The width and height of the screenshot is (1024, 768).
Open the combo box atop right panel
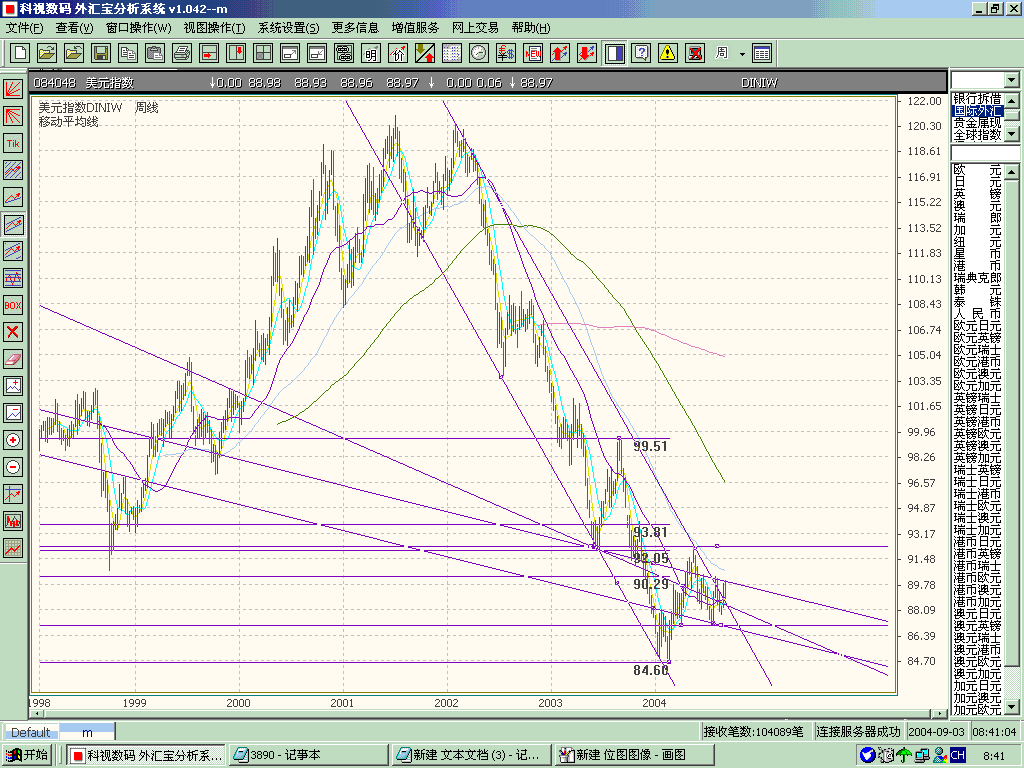tap(985, 80)
